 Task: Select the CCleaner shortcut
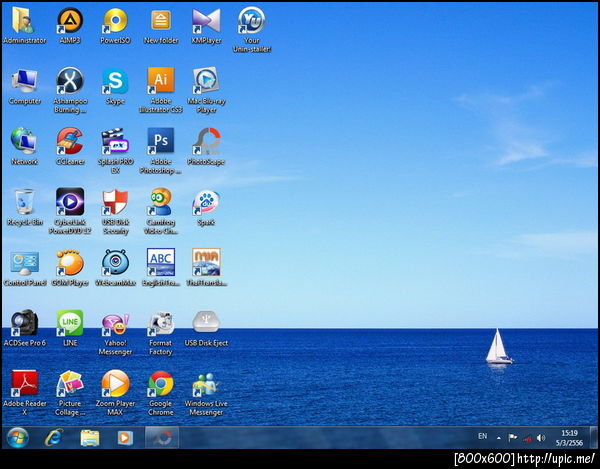(70, 141)
